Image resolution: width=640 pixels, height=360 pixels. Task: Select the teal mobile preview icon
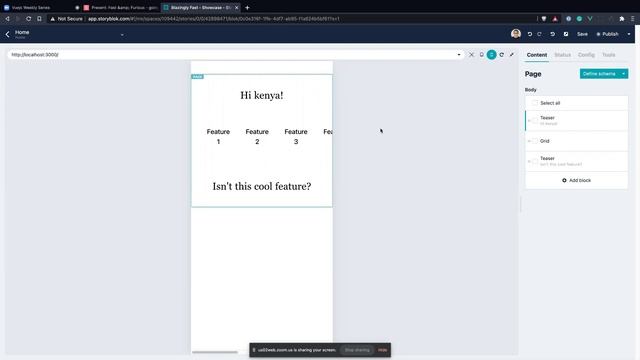491,55
